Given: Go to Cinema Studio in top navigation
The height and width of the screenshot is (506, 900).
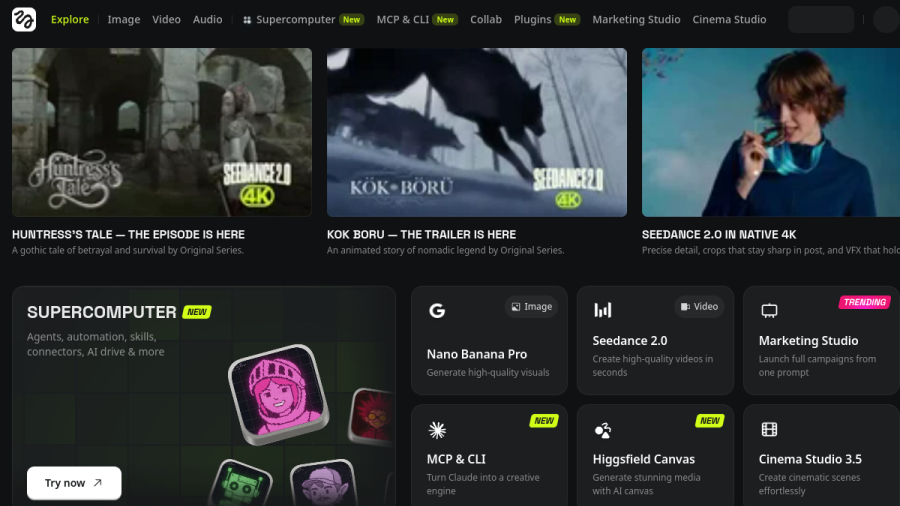Looking at the screenshot, I should point(729,20).
